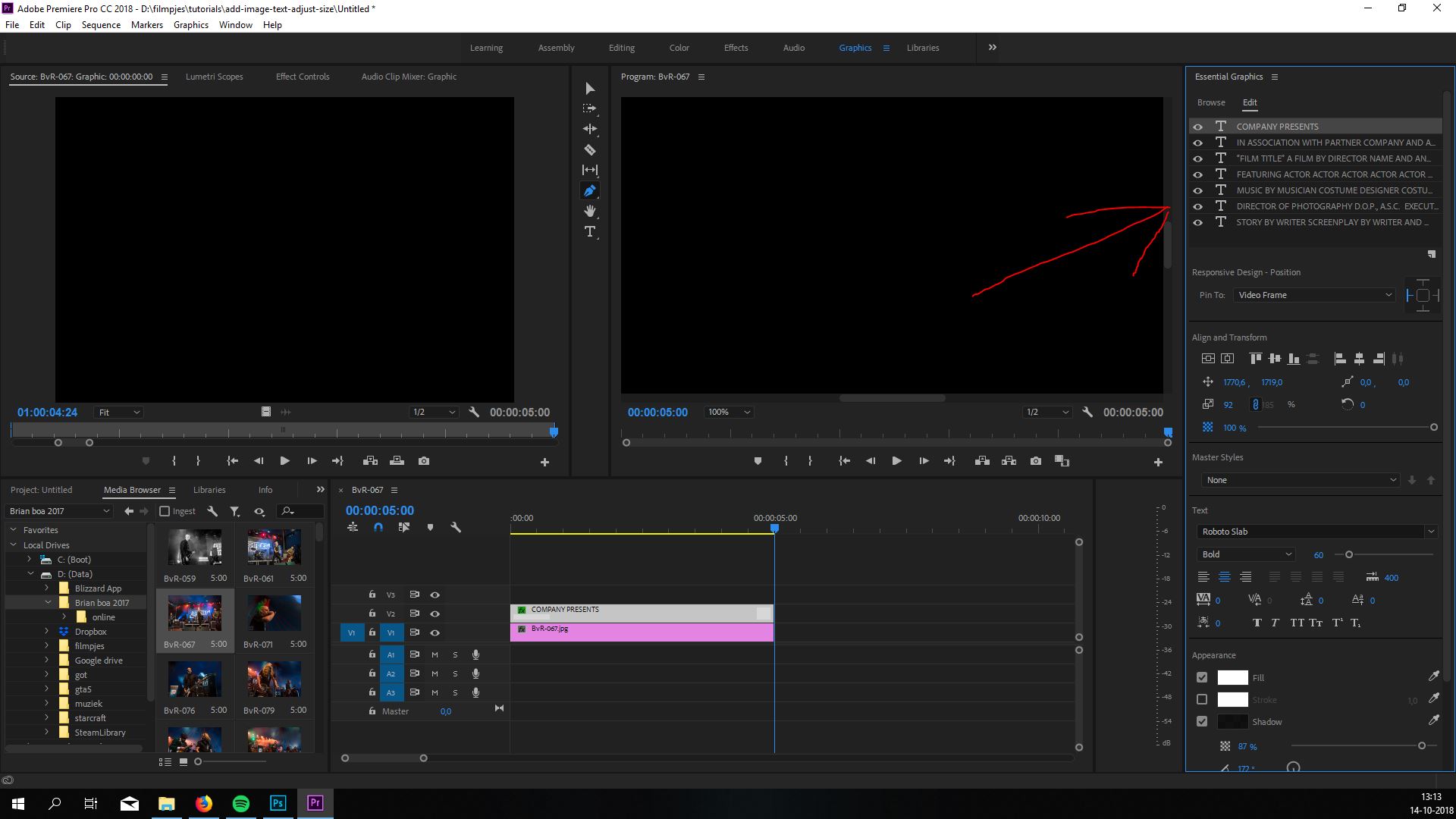Screen dimensions: 1456x819
Task: Hide the FEATURING ACTOR layer
Action: pyautogui.click(x=1198, y=174)
